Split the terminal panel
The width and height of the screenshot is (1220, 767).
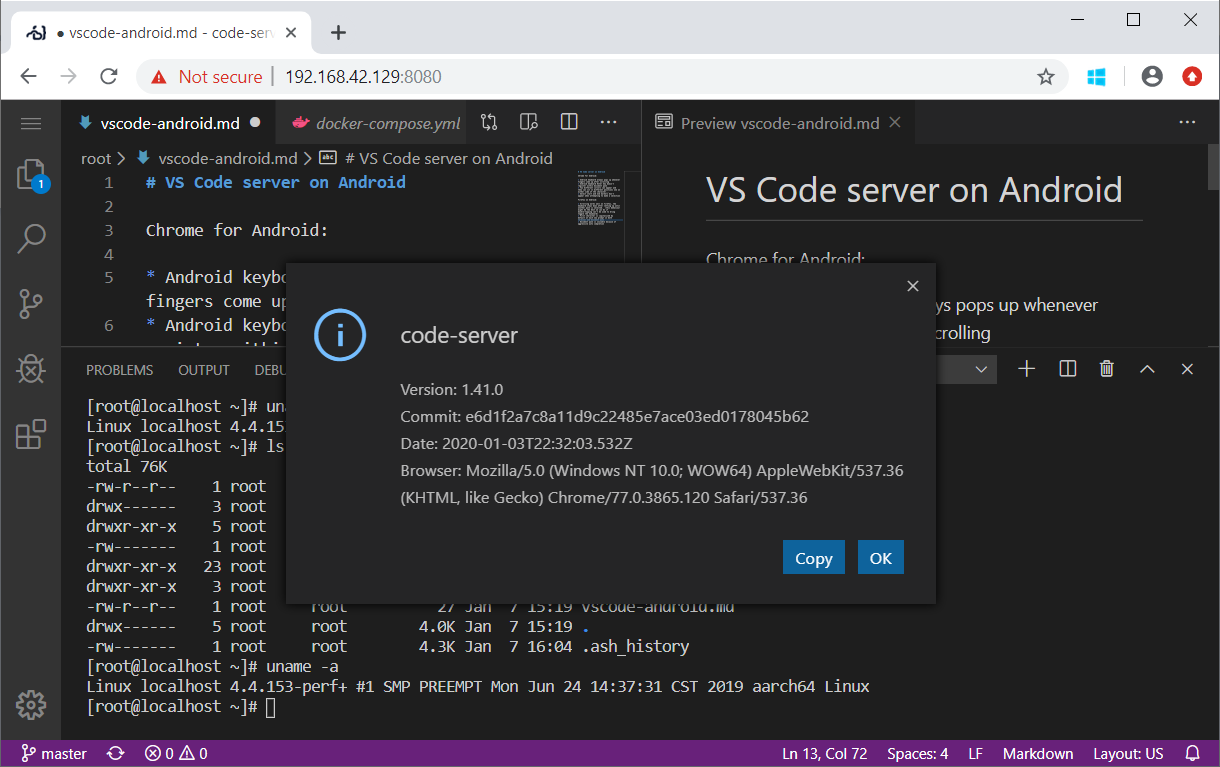click(1067, 369)
